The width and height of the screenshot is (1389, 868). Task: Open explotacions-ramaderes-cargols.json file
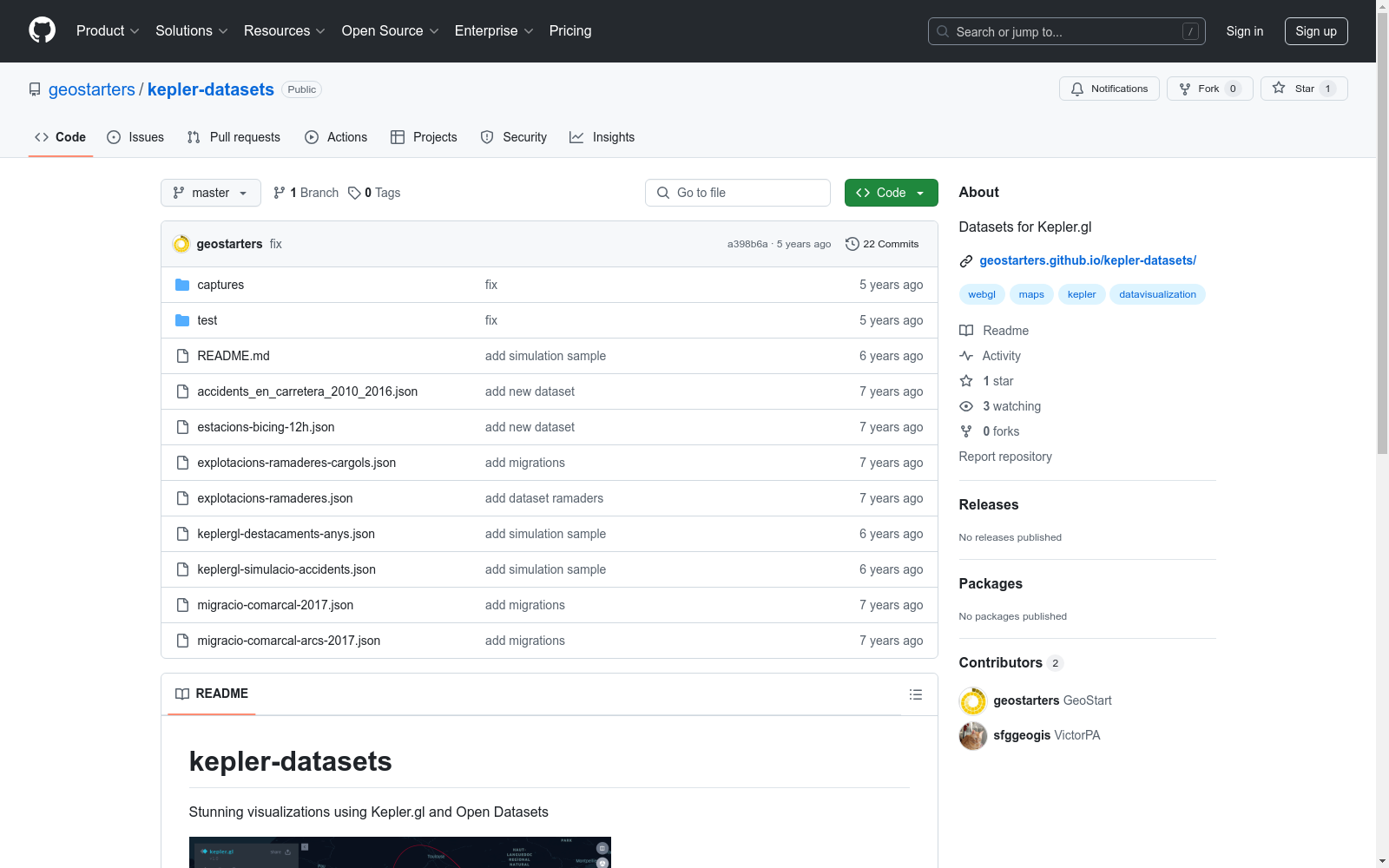click(297, 463)
